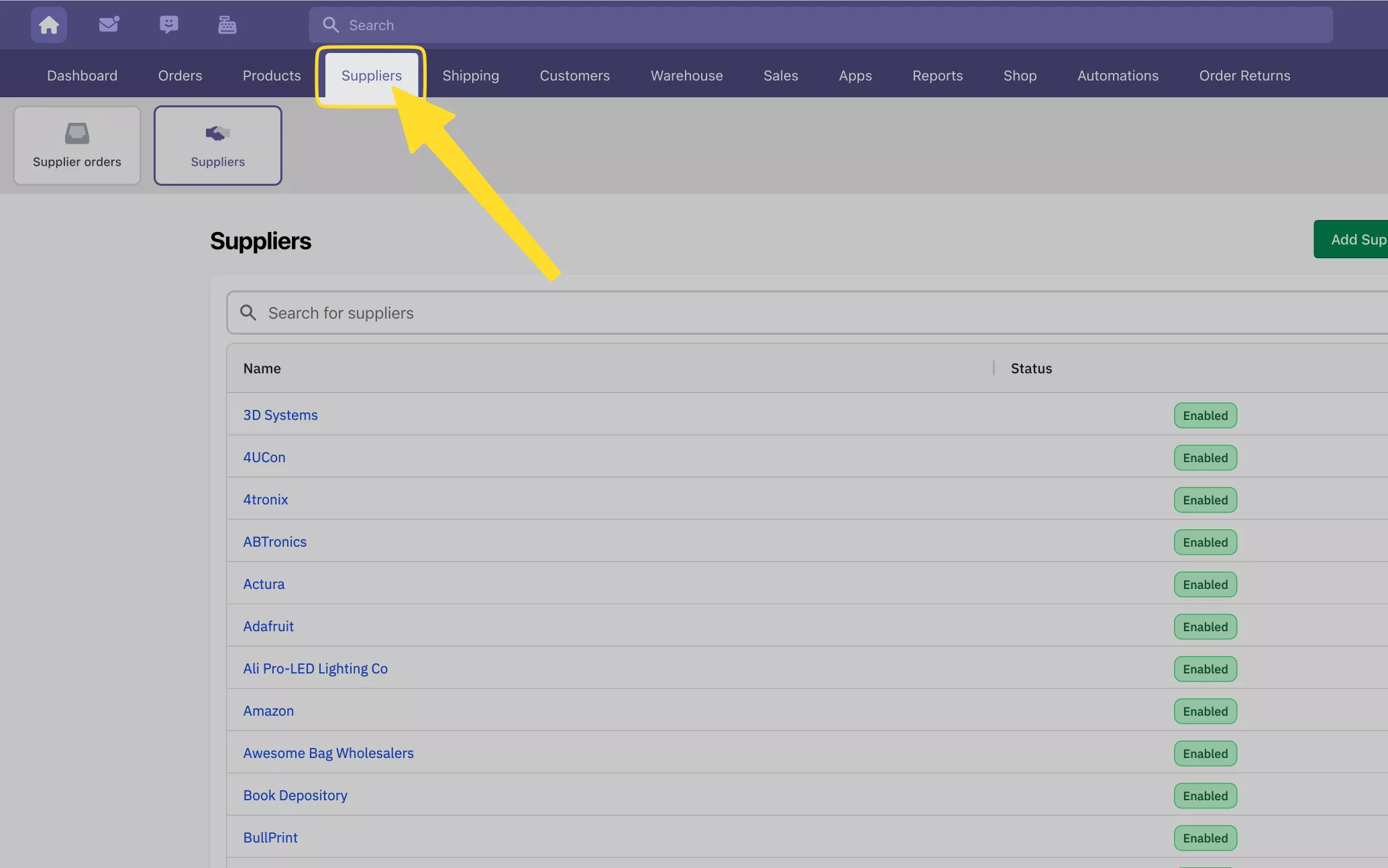This screenshot has width=1388, height=868.
Task: Open the BullPrint supplier
Action: pos(270,838)
